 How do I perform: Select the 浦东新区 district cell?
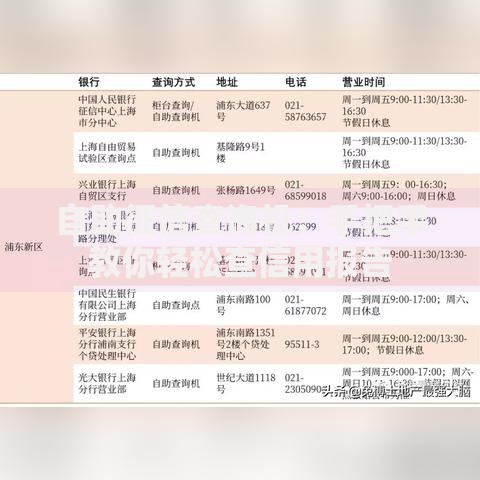coord(24,247)
